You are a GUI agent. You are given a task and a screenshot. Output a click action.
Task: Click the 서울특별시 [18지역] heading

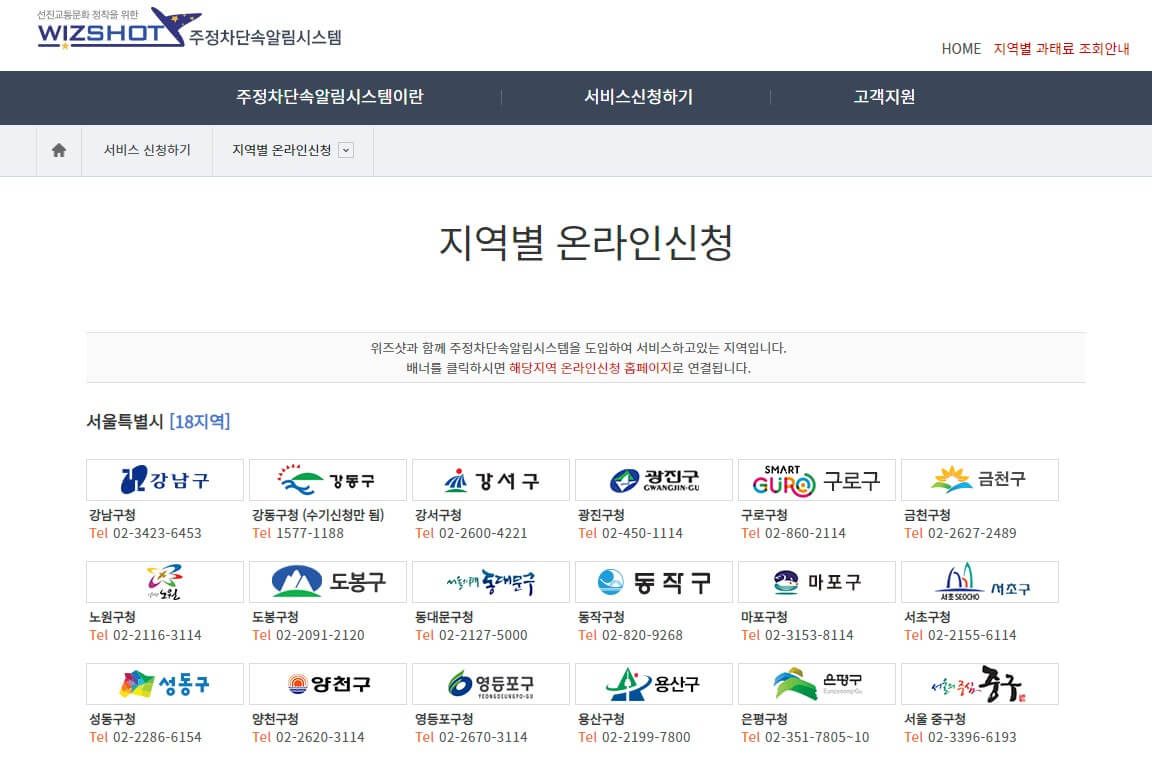[x=159, y=422]
